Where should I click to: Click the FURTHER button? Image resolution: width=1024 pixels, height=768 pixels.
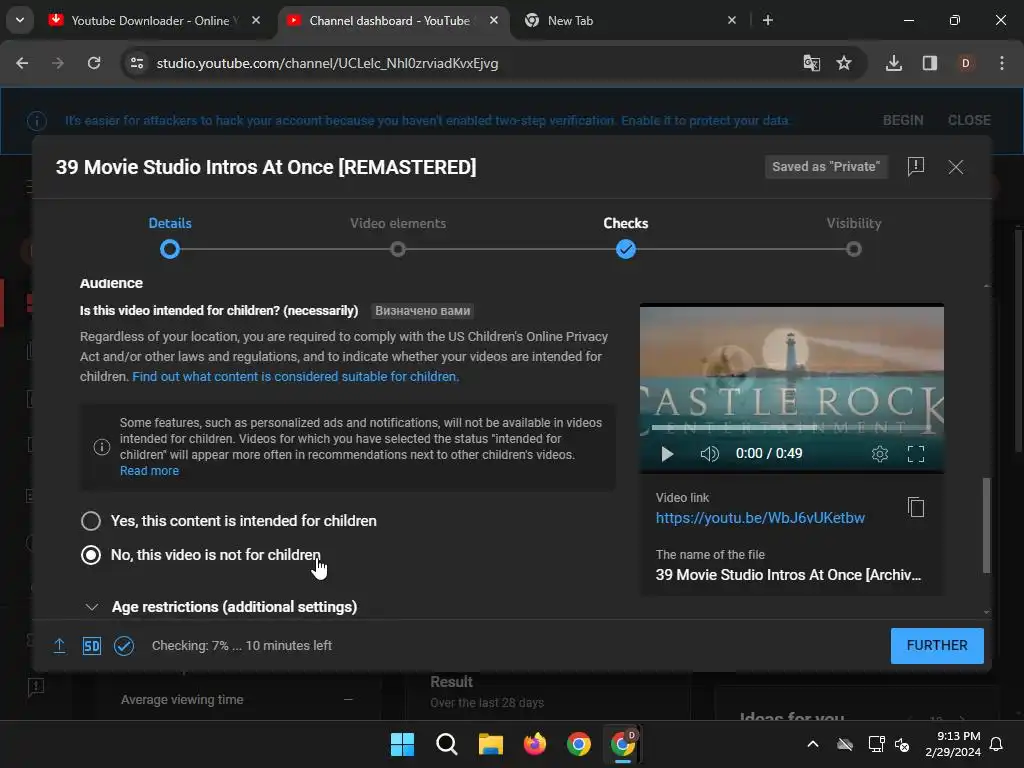(x=936, y=645)
